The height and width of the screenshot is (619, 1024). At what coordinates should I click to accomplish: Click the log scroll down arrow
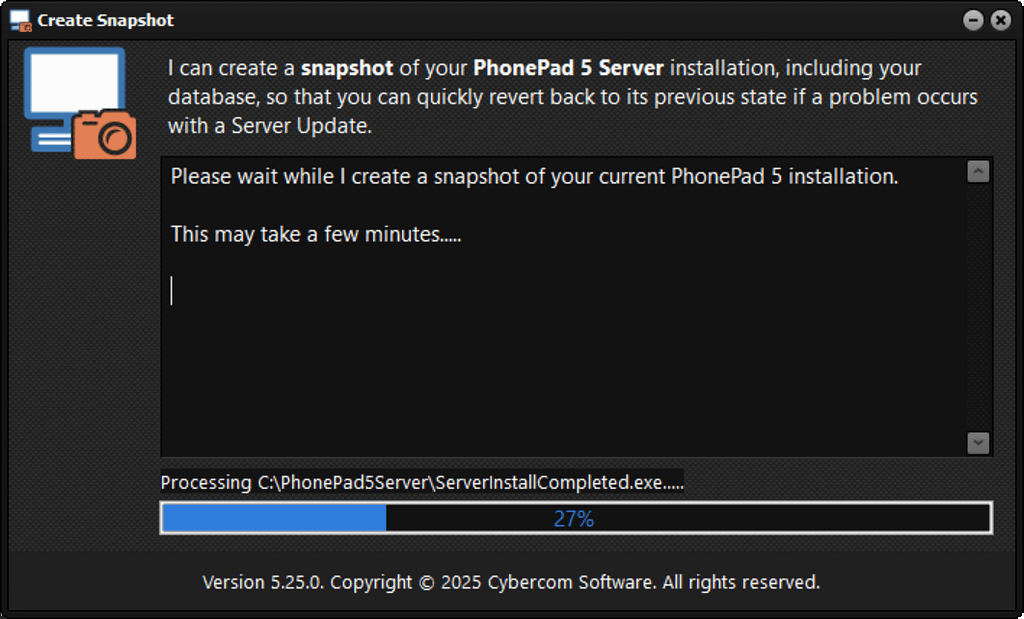click(978, 443)
